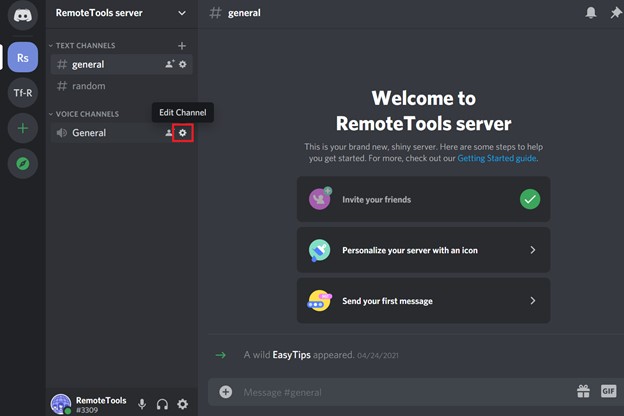Open notification settings bell icon
This screenshot has height=416, width=624.
click(591, 13)
